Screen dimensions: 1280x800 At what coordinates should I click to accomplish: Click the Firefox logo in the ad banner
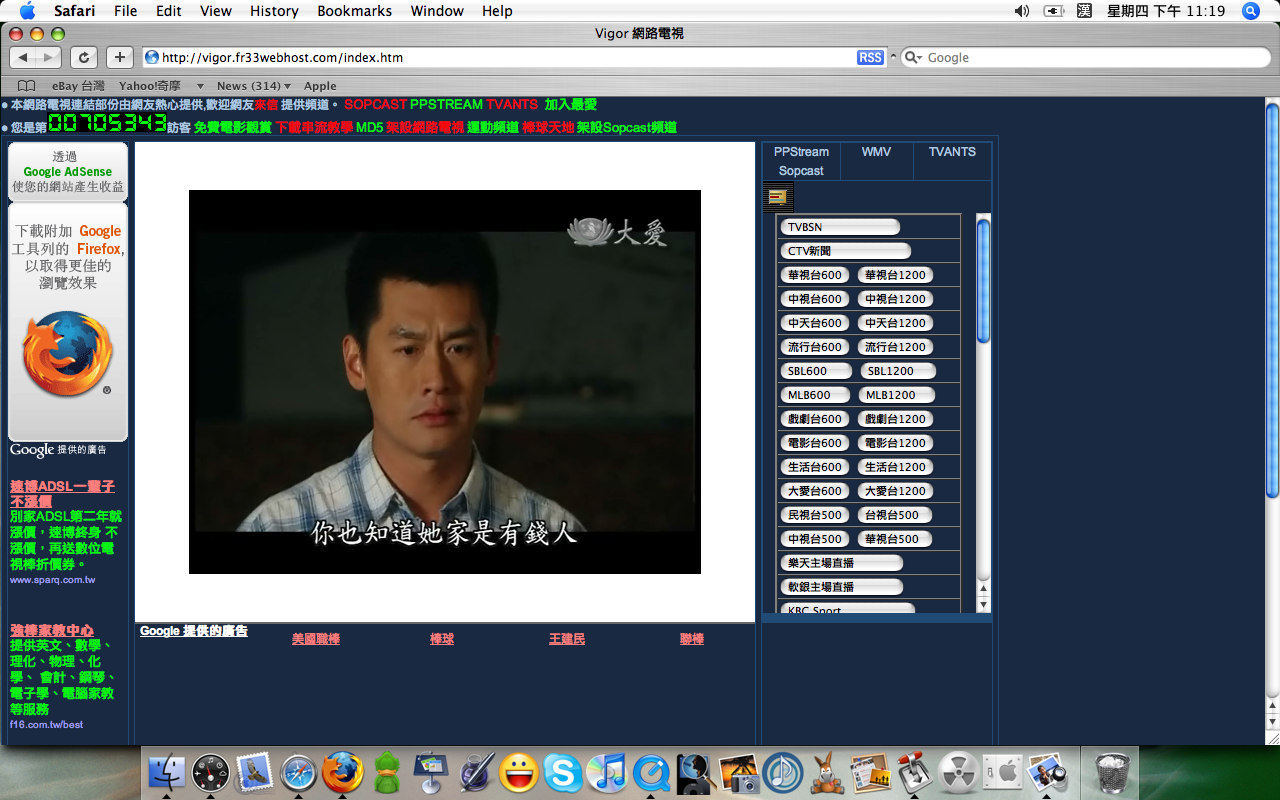click(x=68, y=355)
